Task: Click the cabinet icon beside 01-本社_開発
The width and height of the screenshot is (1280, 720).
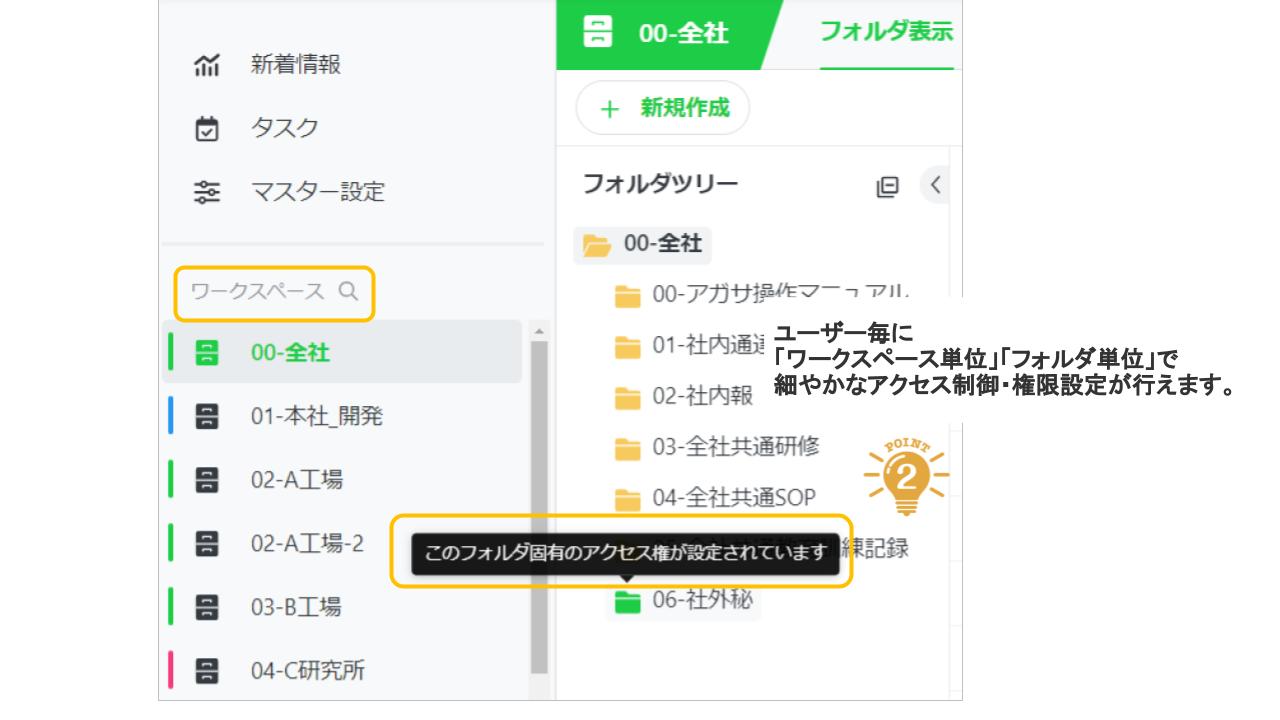Action: [x=207, y=416]
